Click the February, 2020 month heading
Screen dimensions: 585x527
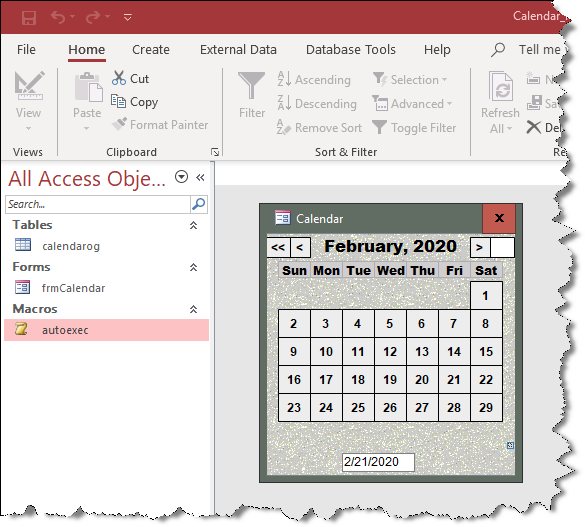390,246
